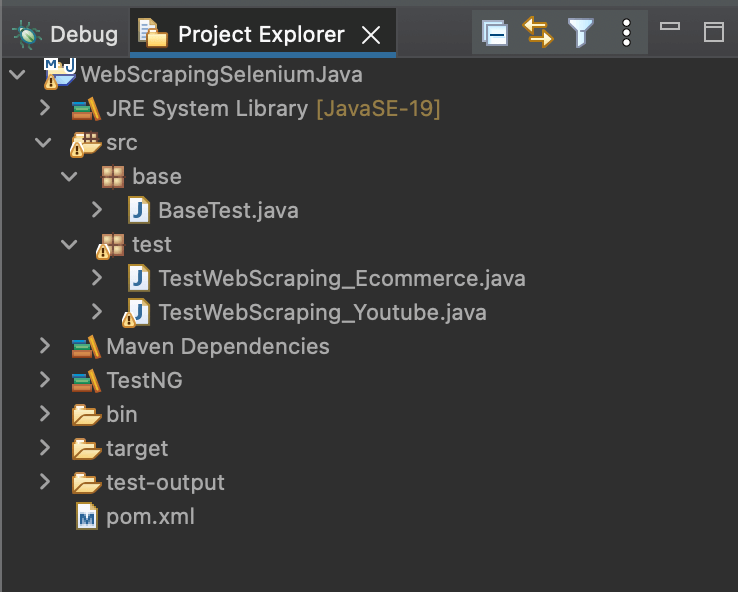Click the Collapse All toolbar icon
This screenshot has height=592, width=738.
(495, 33)
